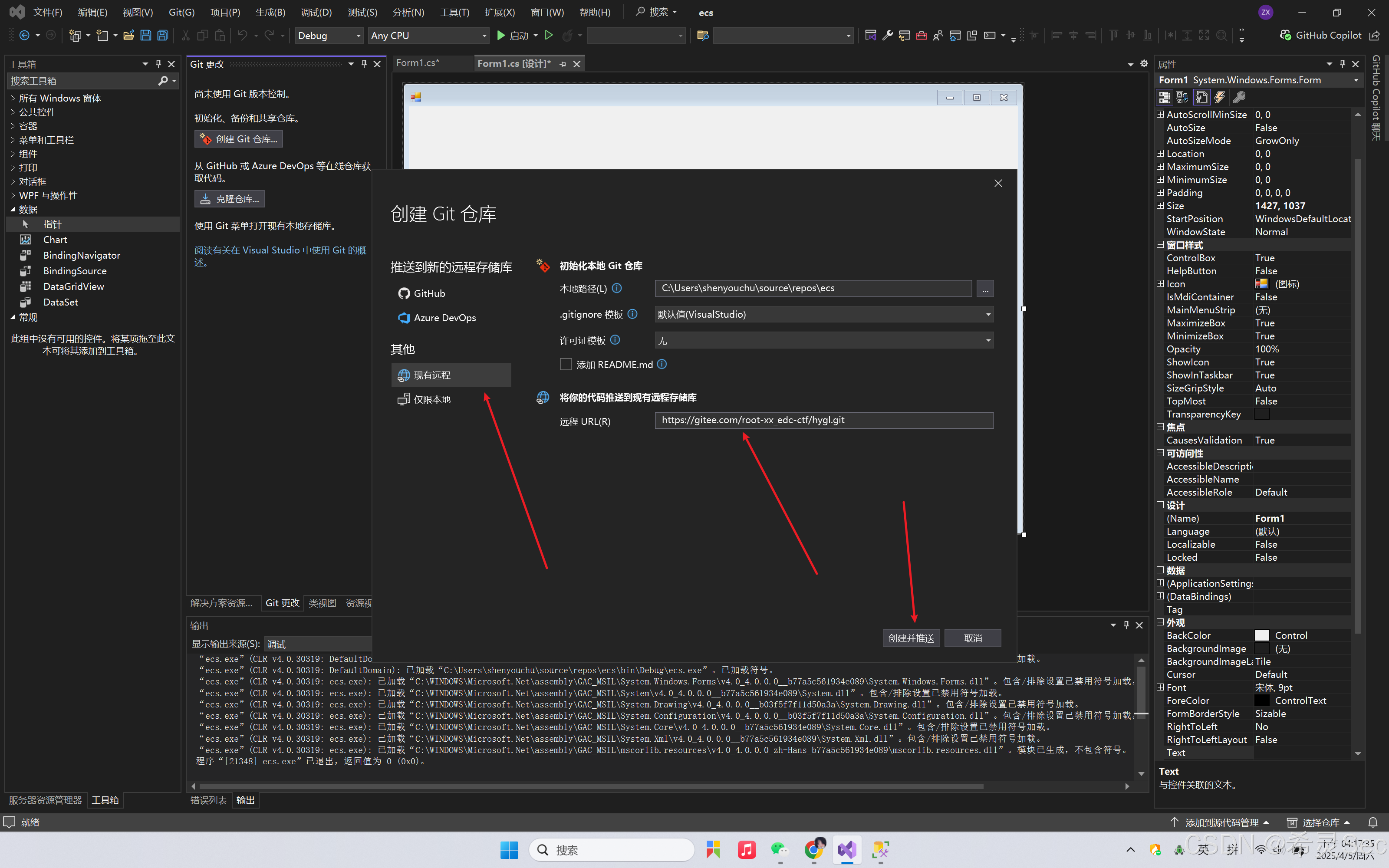Click the remote URL input field
The width and height of the screenshot is (1389, 868).
point(824,420)
